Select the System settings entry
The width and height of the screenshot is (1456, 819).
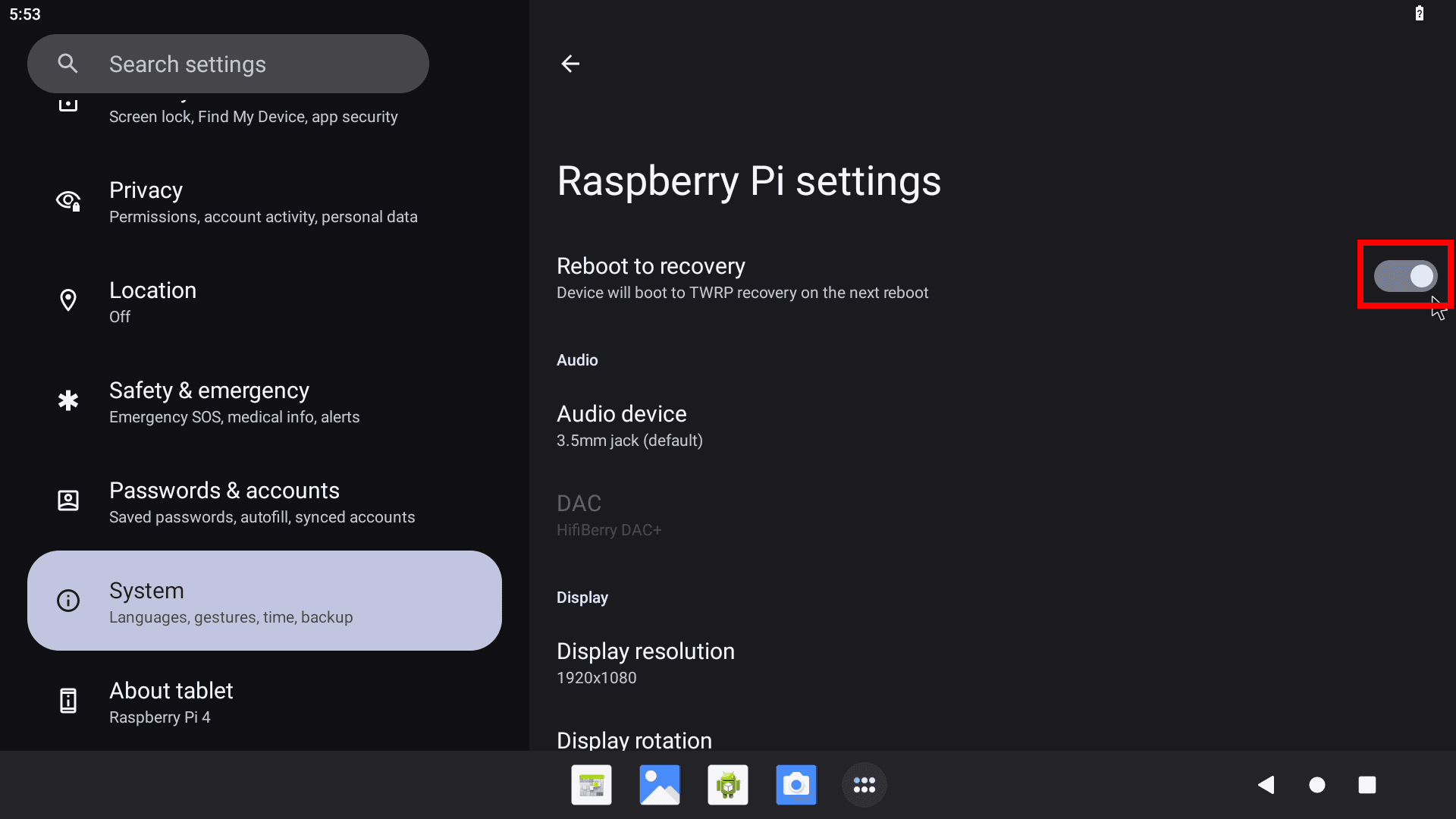point(265,601)
